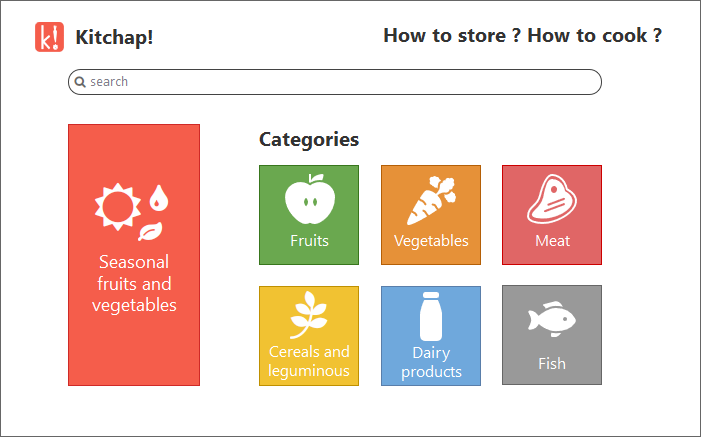Image resolution: width=701 pixels, height=437 pixels.
Task: Open Cereals and leguminous label
Action: coord(309,361)
